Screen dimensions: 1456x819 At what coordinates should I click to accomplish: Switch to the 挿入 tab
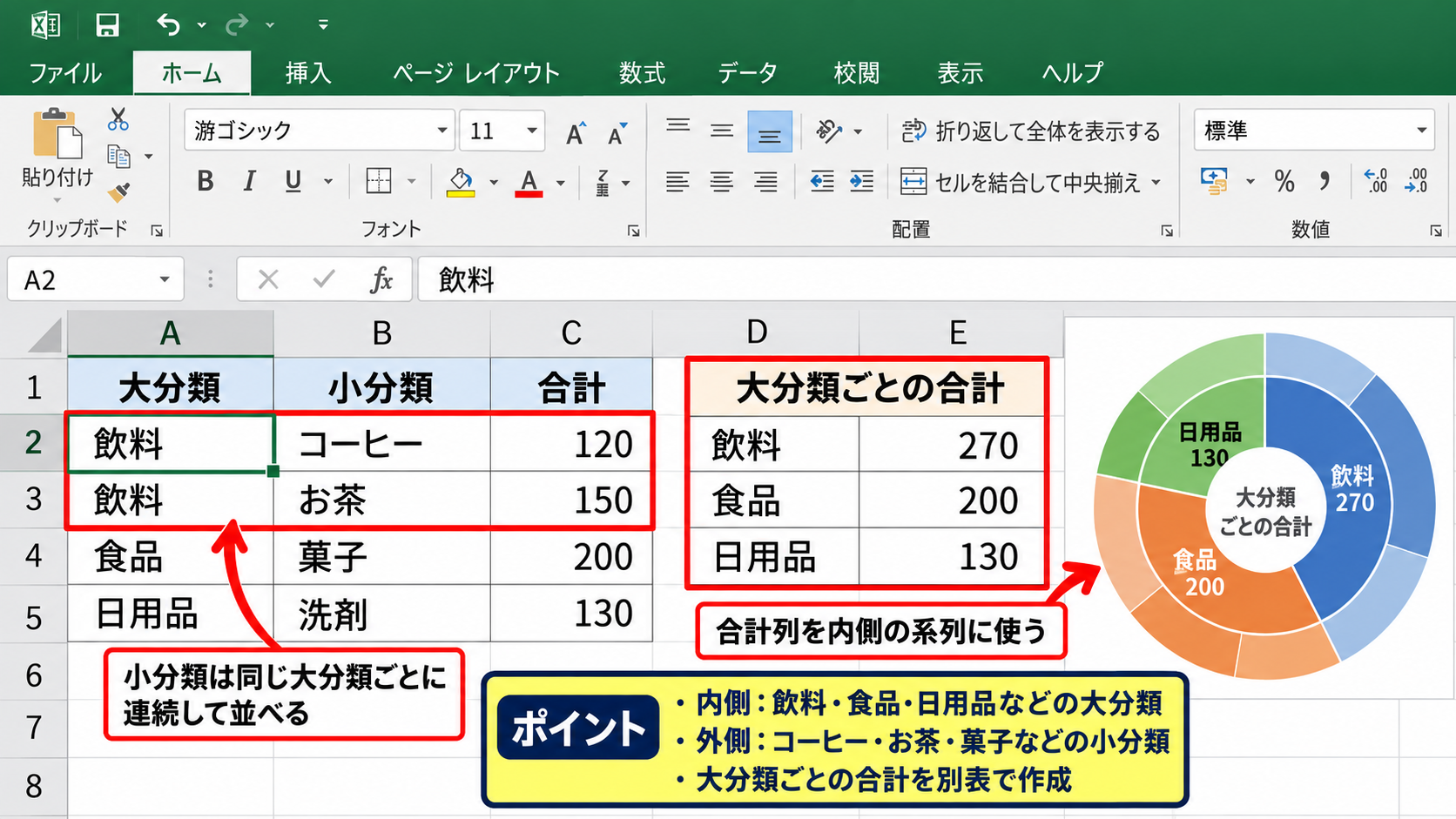click(x=308, y=73)
